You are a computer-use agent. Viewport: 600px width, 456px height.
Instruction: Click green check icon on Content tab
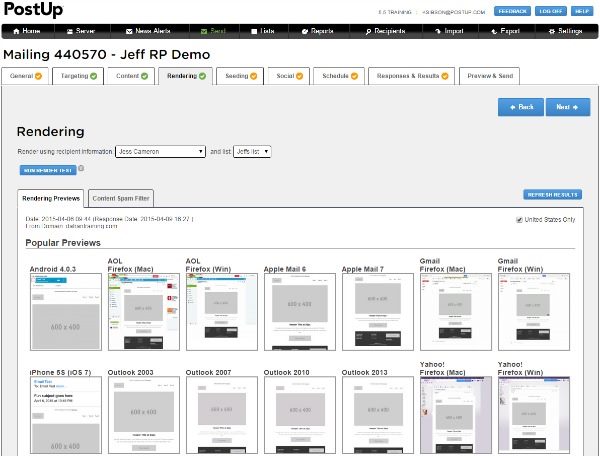tap(144, 76)
